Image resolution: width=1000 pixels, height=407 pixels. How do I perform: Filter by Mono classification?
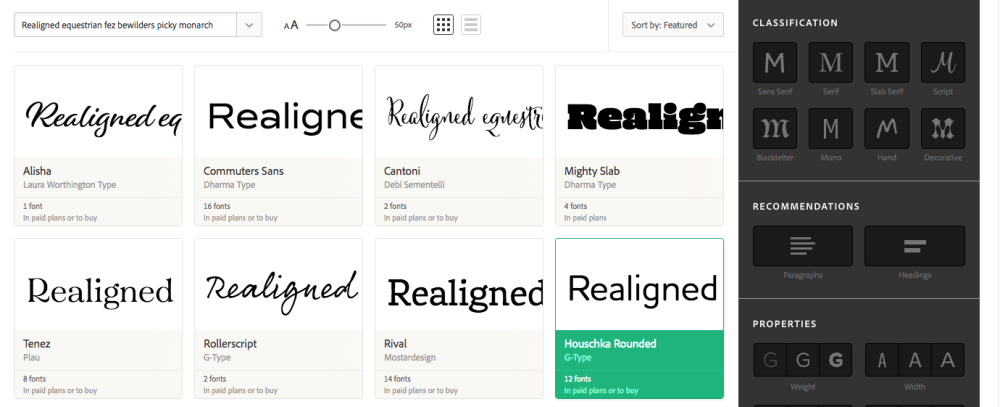point(830,128)
